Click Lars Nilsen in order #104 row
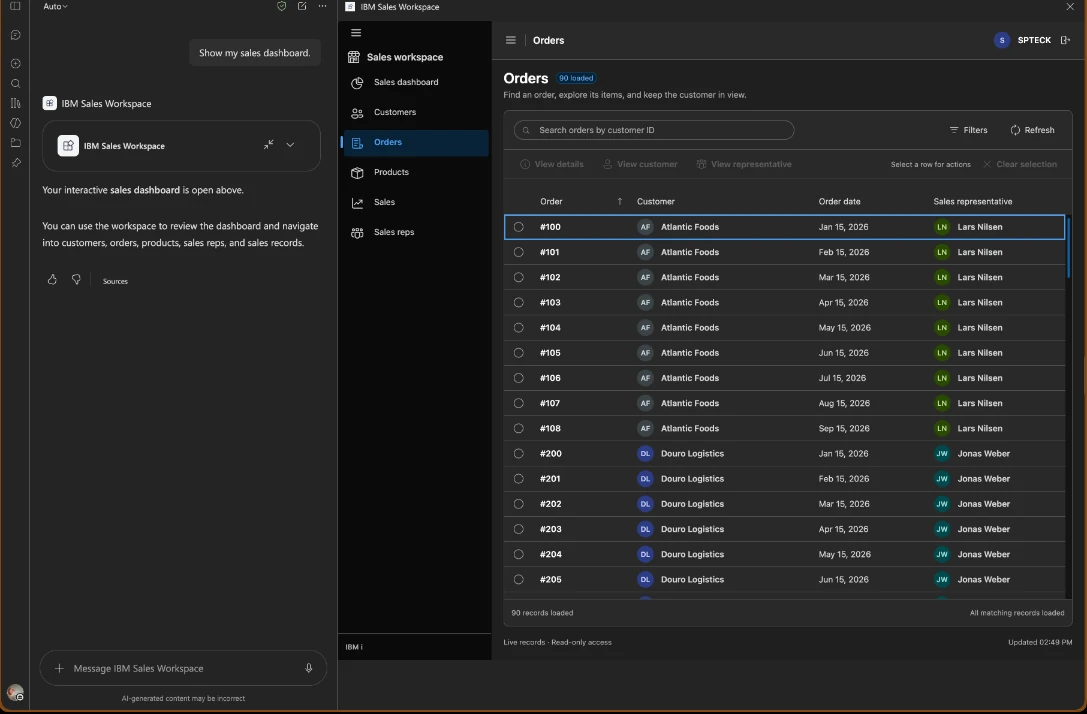Viewport: 1087px width, 714px height. tap(980, 328)
